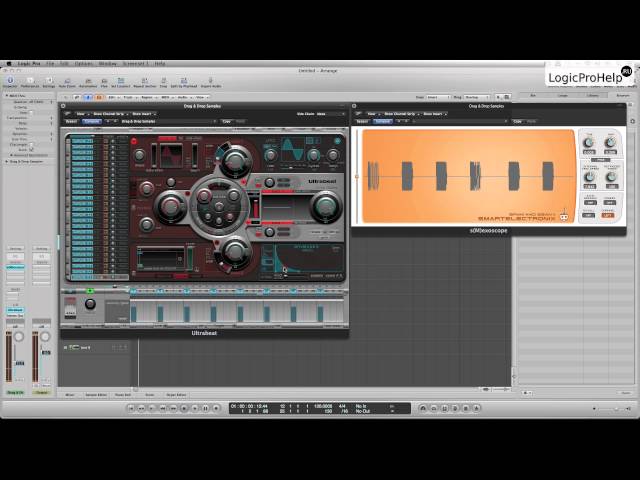Click the Split by Playhead icon
640x480 pixels.
click(x=184, y=82)
